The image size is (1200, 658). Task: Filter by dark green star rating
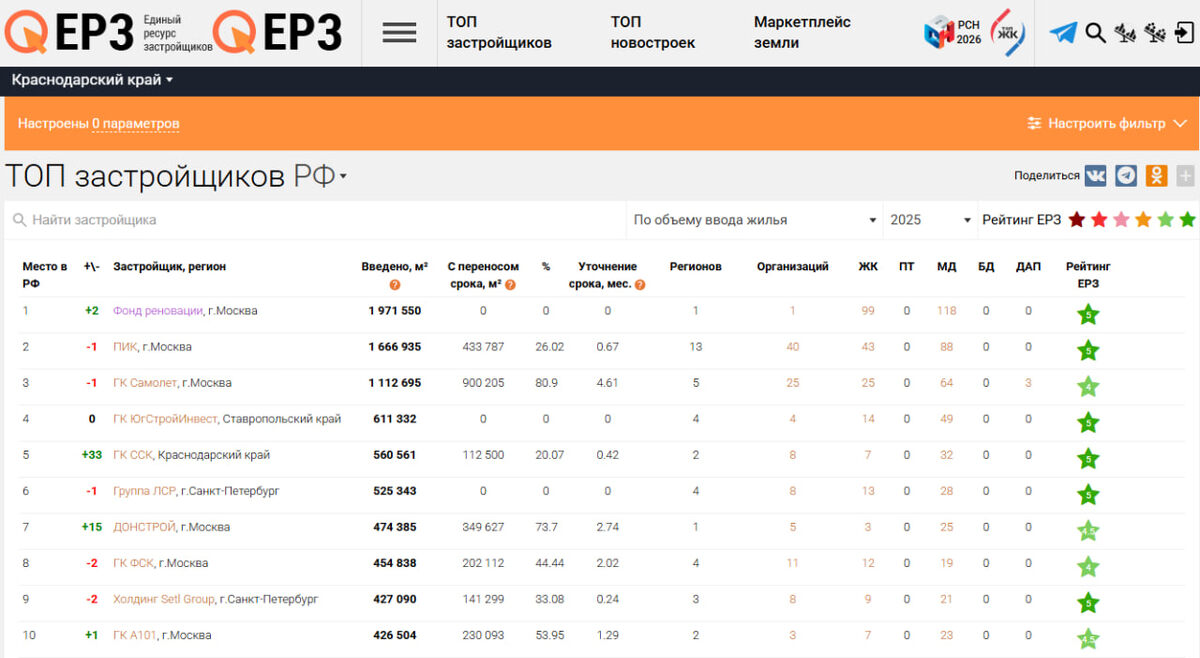click(1187, 220)
